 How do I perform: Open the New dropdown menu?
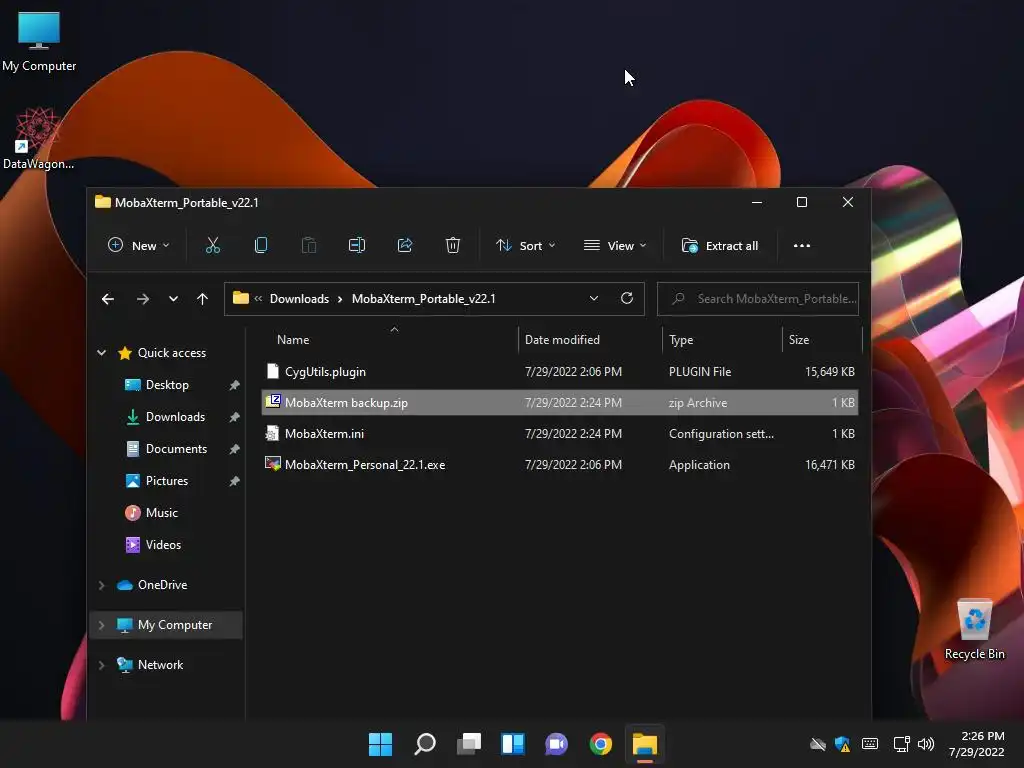pos(138,246)
